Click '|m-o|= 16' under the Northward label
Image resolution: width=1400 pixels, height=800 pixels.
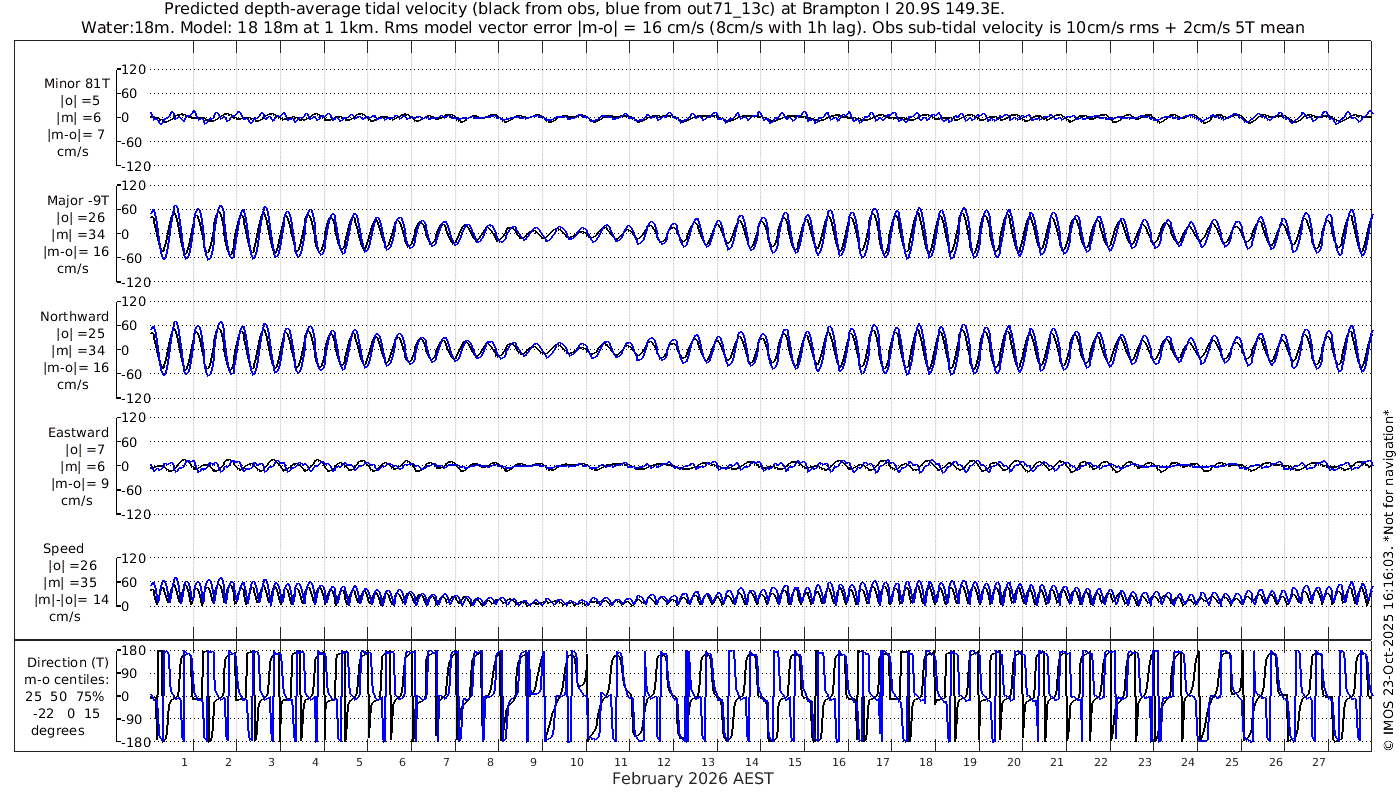coord(77,367)
